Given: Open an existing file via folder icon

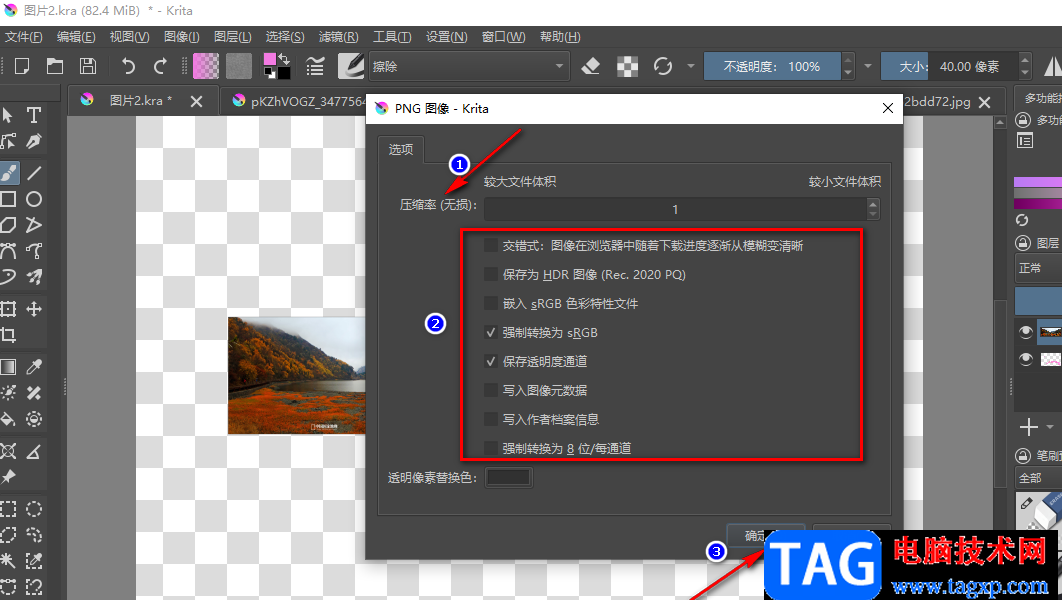Looking at the screenshot, I should tap(55, 66).
